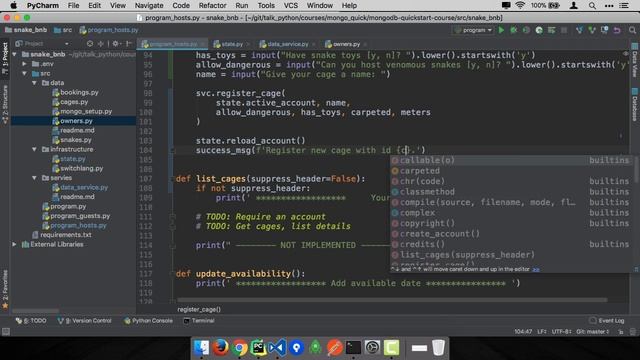Click scroll-from-source target icon in Project panel
The height and width of the screenshot is (360, 640).
90,44
